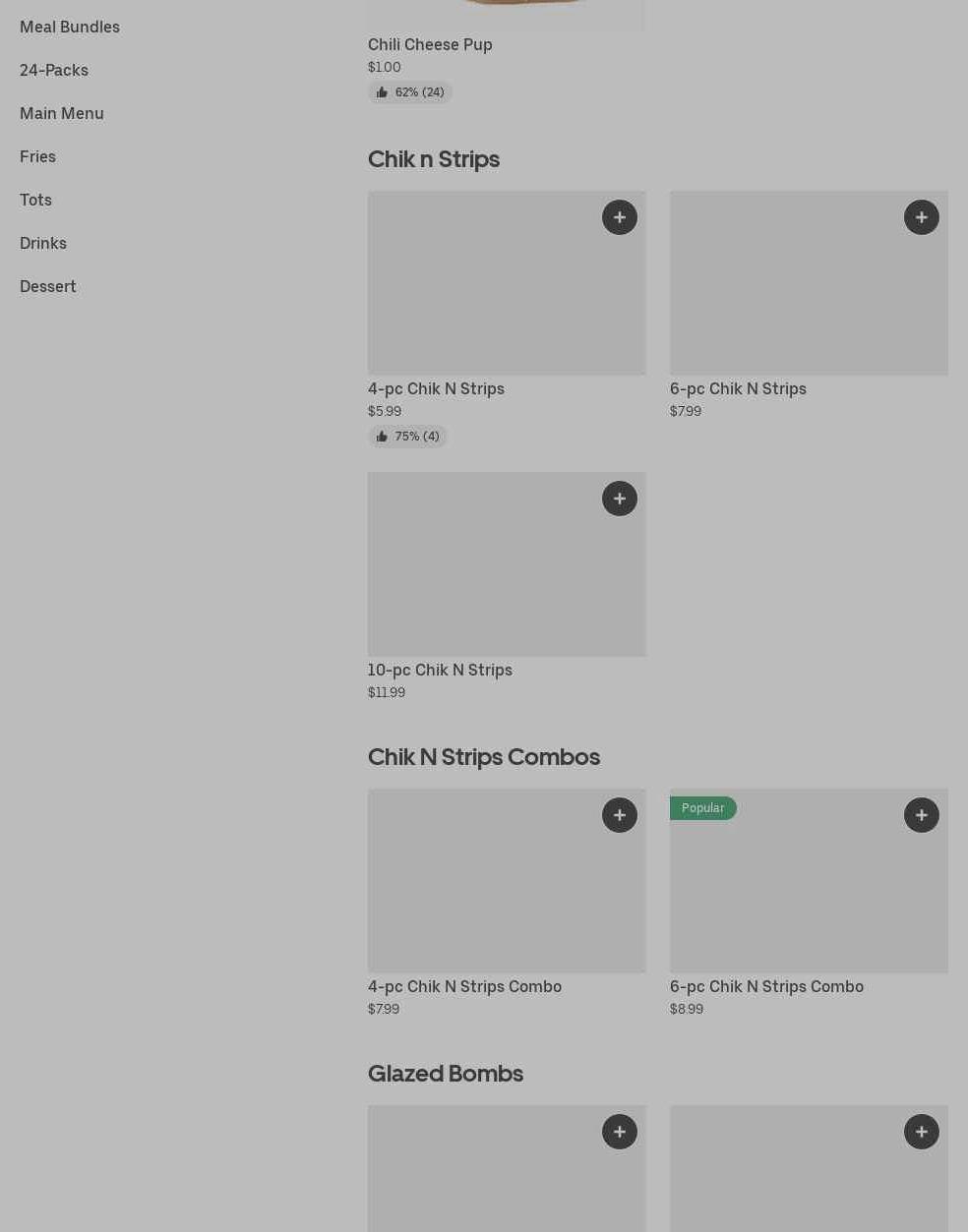The width and height of the screenshot is (968, 1232).
Task: Add first Glazed Bombs item to cart
Action: click(619, 1132)
